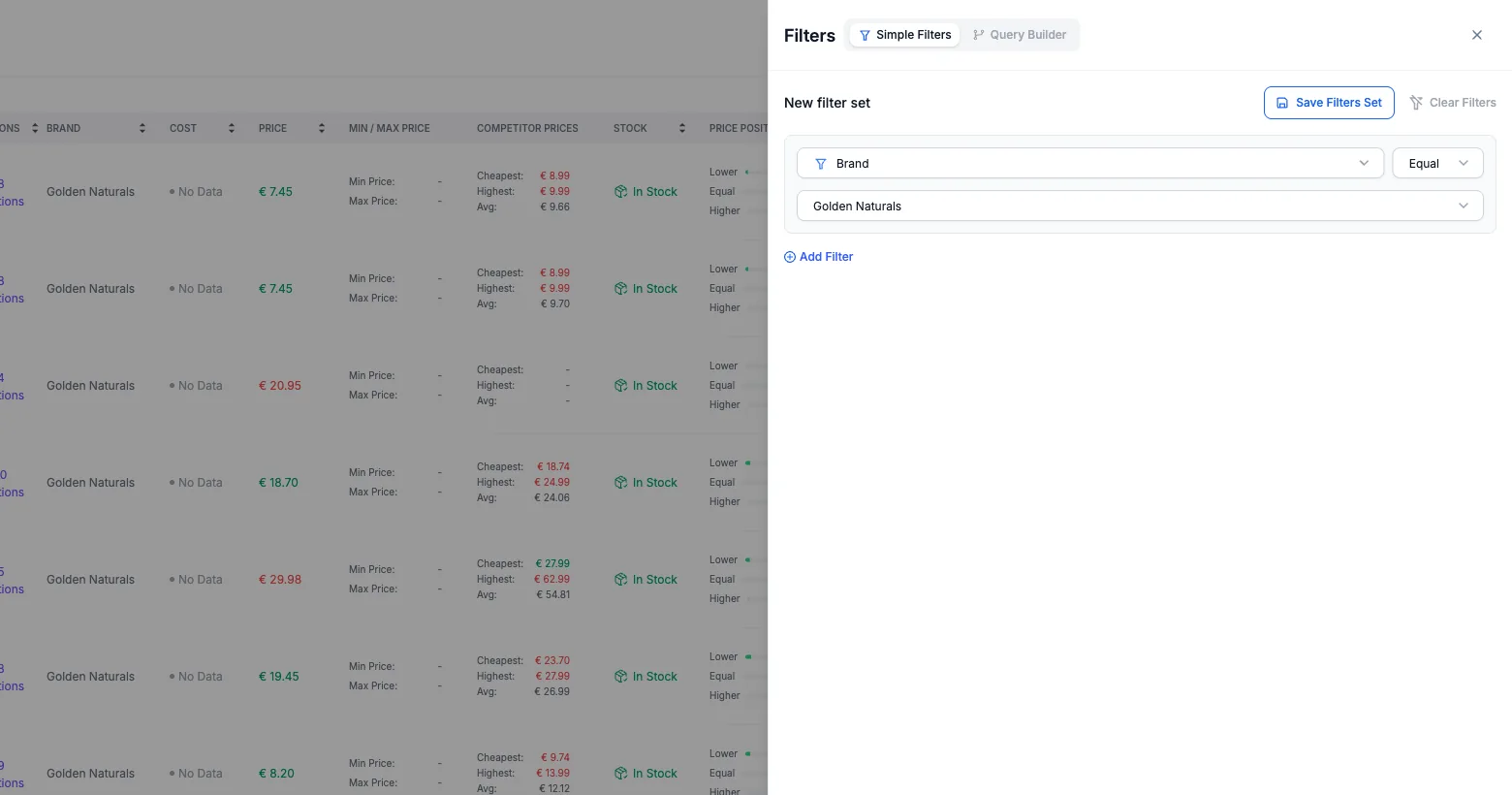The height and width of the screenshot is (795, 1512).
Task: Click the price € 20.95
Action: pos(280,386)
